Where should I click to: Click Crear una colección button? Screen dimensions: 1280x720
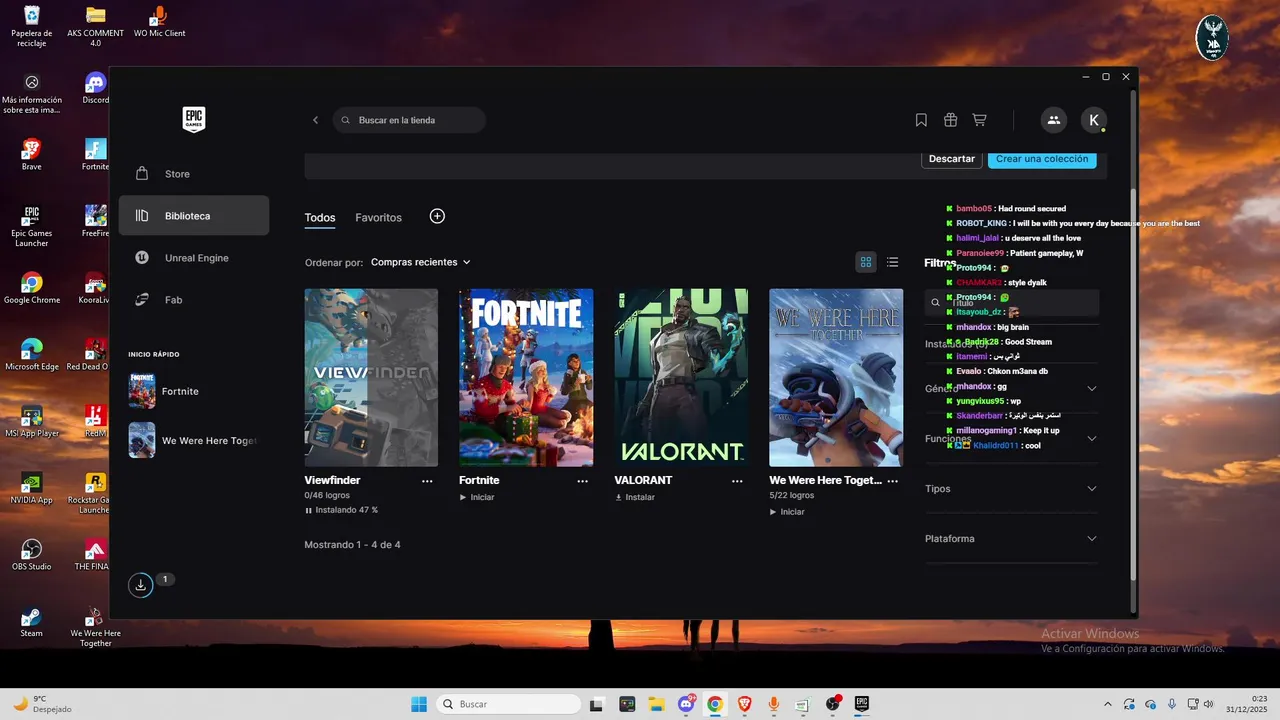1042,159
